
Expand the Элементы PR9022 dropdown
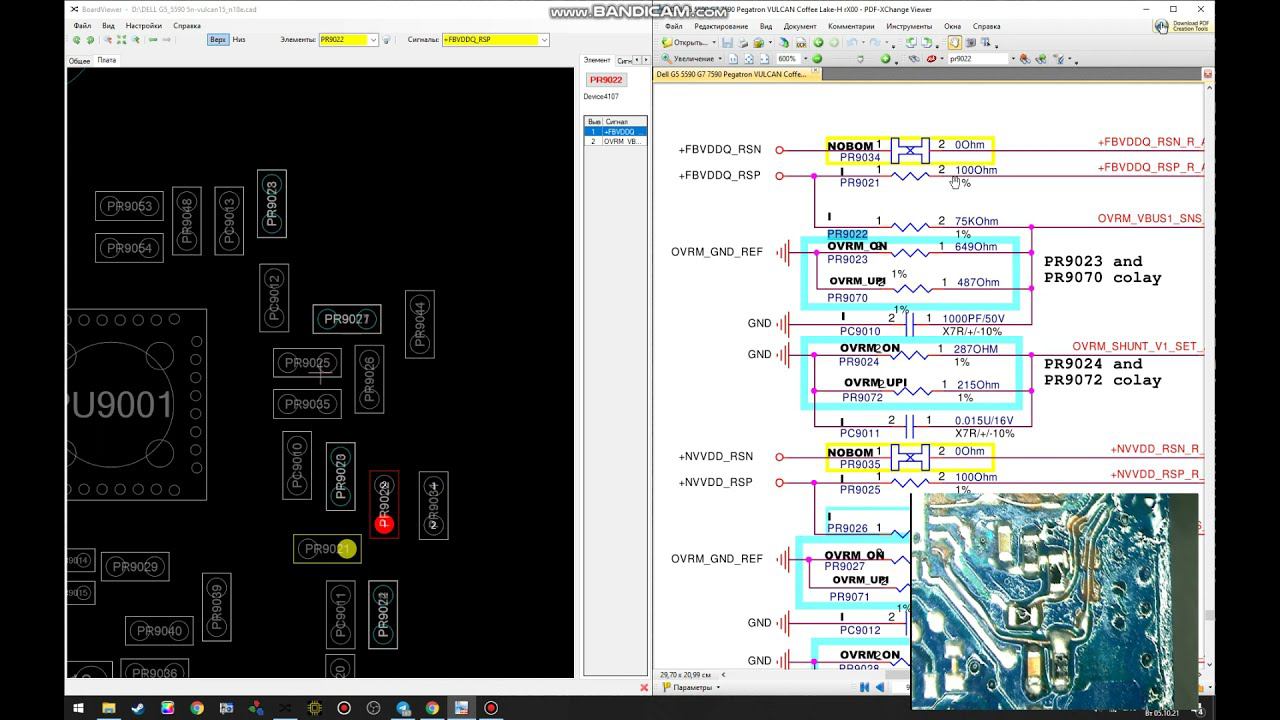(373, 40)
